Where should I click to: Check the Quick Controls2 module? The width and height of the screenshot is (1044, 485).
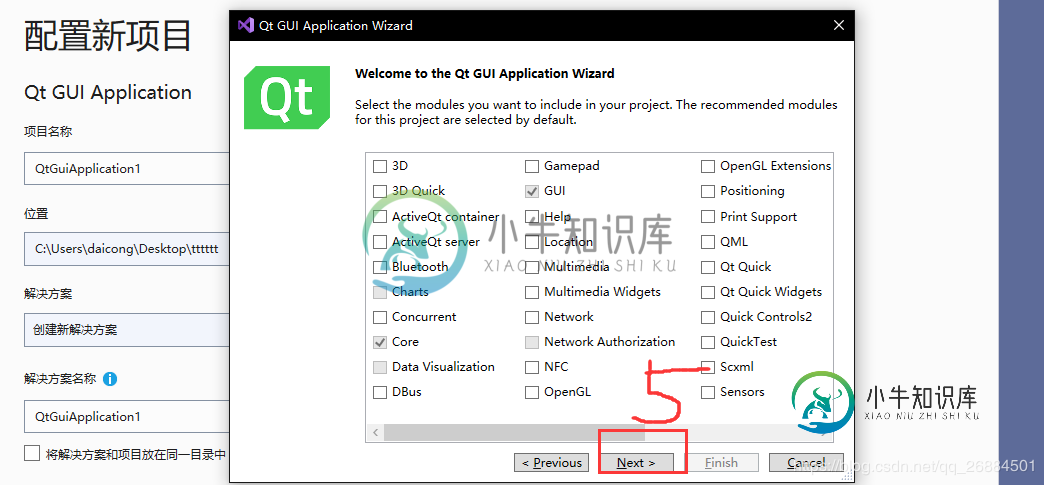tap(708, 317)
